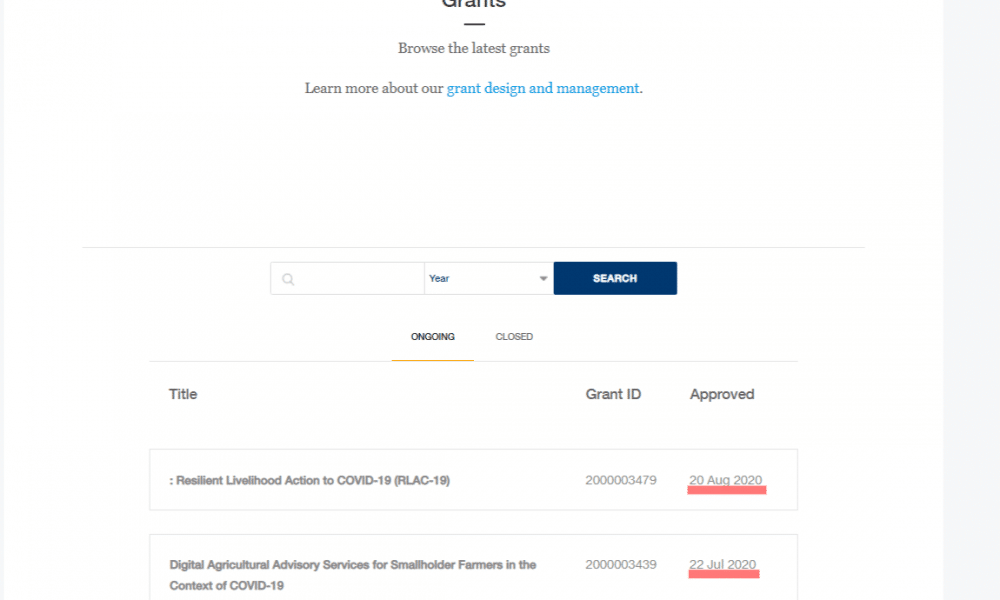Switch to the ONGOING tab

(432, 337)
